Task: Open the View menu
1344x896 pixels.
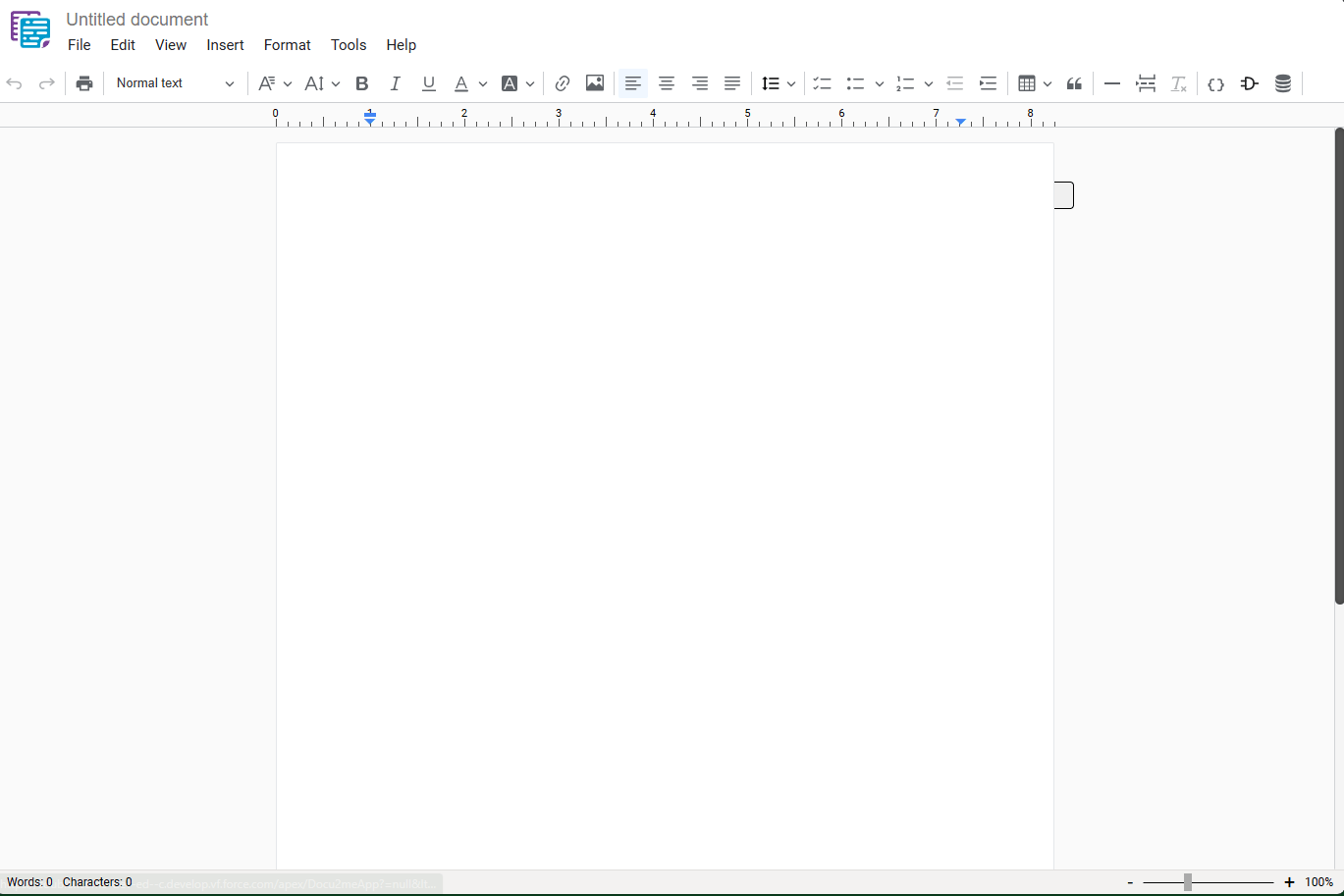Action: (171, 45)
